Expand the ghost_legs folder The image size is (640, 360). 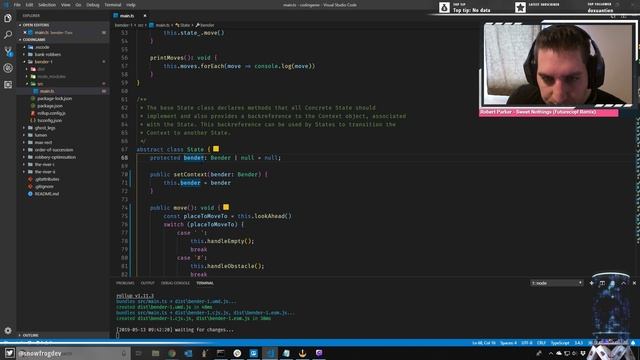click(45, 128)
